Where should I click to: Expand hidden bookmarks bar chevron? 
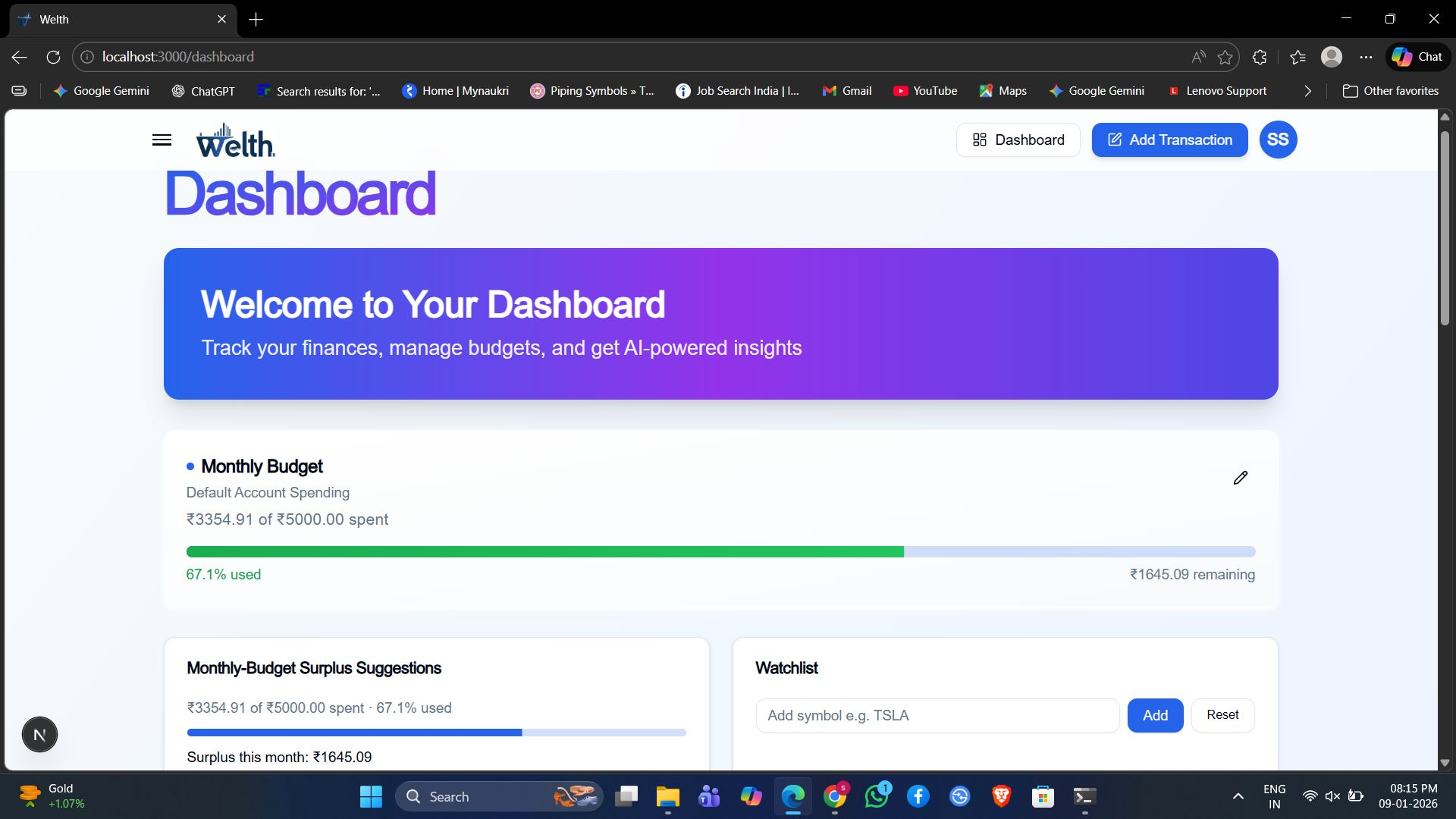(1307, 91)
